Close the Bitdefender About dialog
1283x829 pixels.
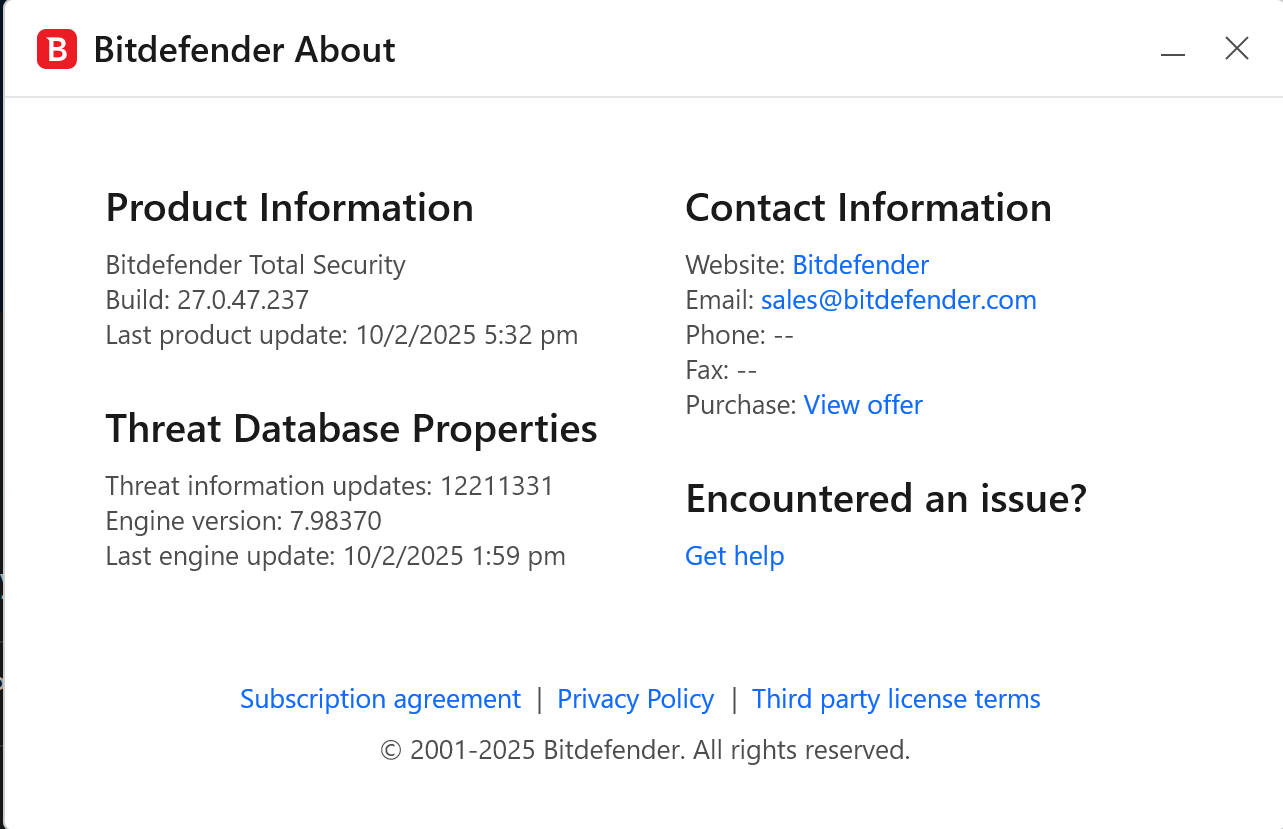pos(1237,48)
